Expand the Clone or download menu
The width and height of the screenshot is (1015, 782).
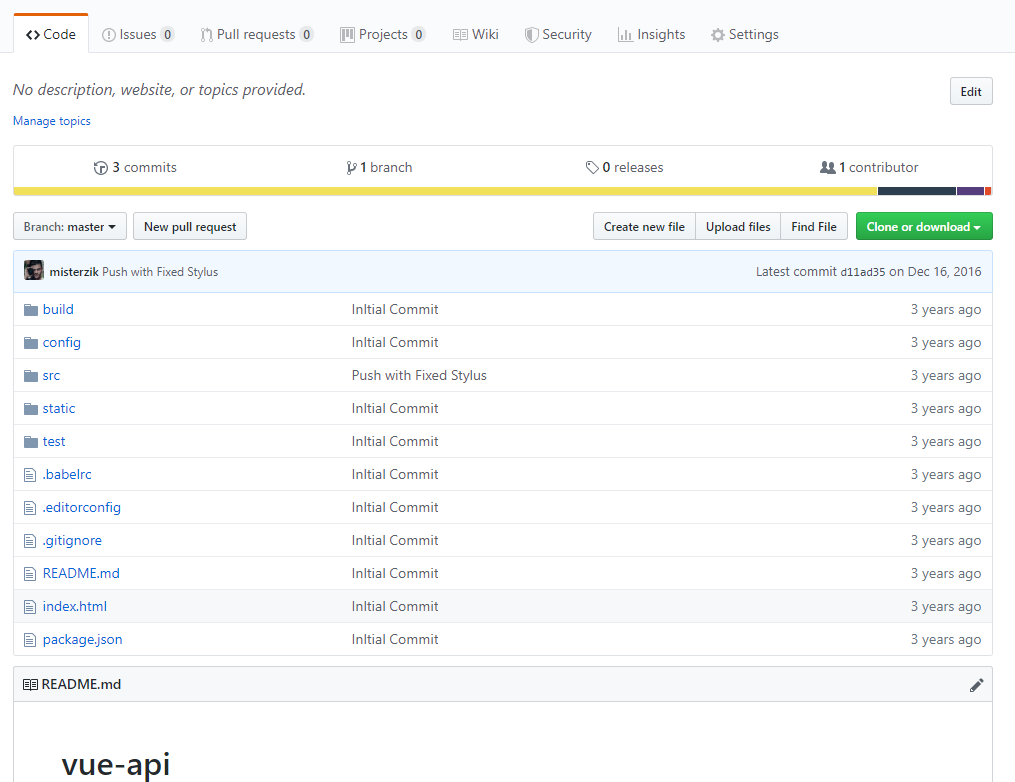pyautogui.click(x=924, y=227)
